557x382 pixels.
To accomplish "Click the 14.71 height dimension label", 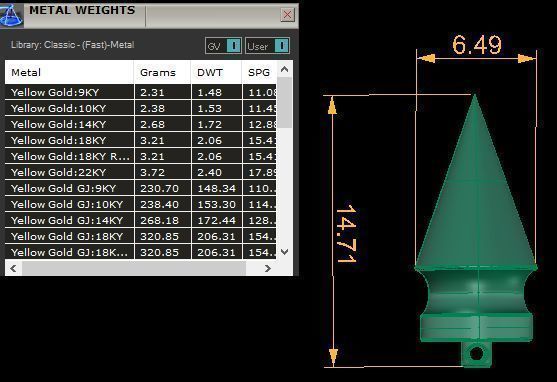I will click(x=346, y=233).
